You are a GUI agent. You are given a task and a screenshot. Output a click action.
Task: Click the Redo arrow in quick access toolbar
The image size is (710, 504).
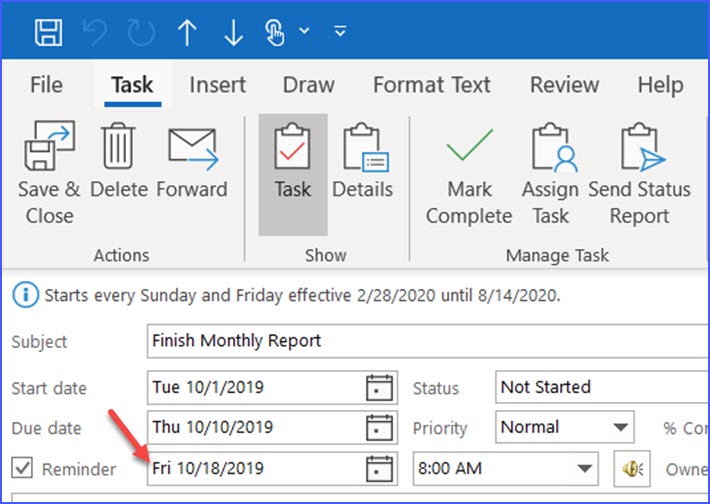pos(141,32)
